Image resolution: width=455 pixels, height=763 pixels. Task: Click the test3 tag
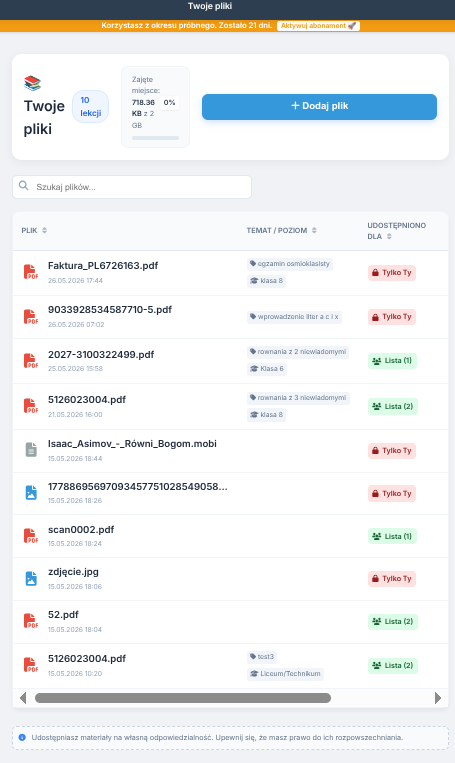click(262, 657)
